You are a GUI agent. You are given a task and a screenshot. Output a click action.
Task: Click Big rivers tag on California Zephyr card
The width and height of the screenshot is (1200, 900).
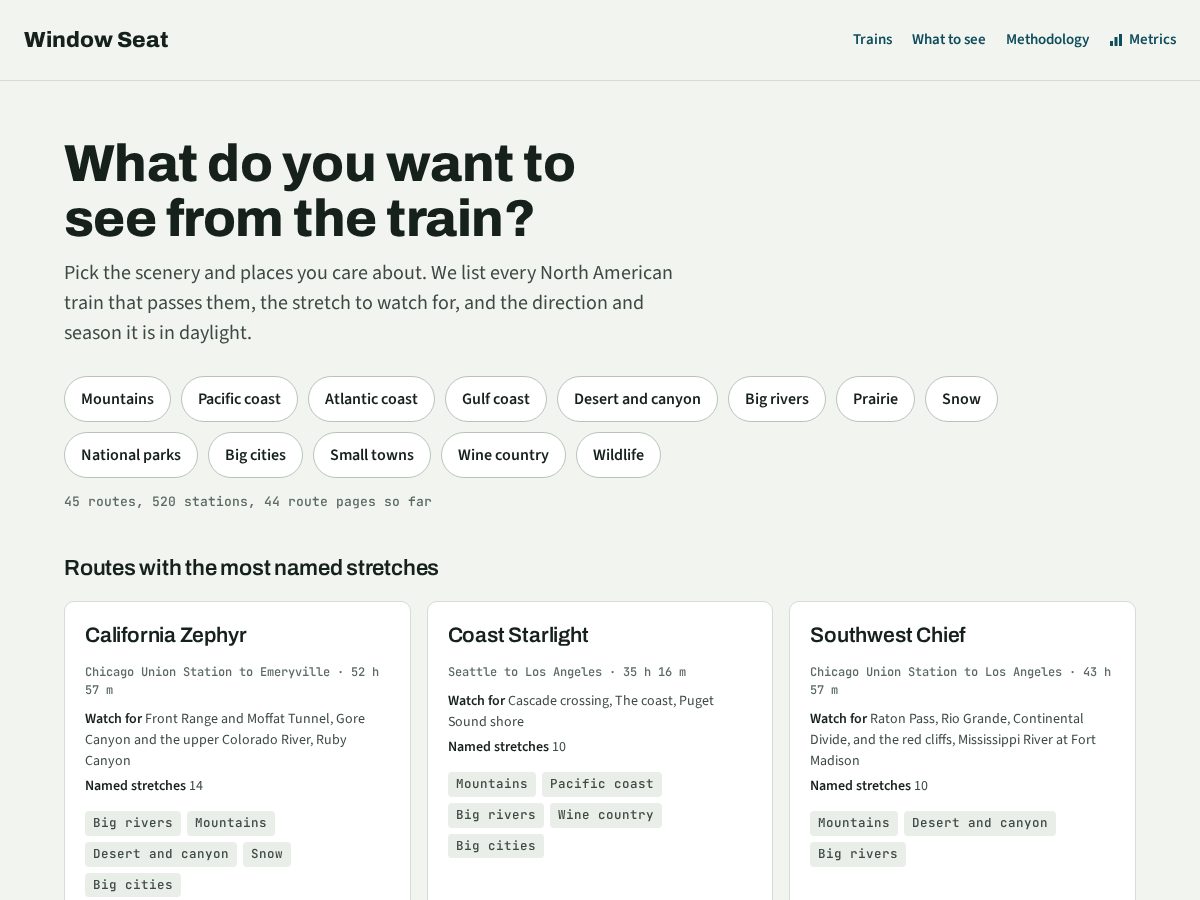pyautogui.click(x=133, y=823)
